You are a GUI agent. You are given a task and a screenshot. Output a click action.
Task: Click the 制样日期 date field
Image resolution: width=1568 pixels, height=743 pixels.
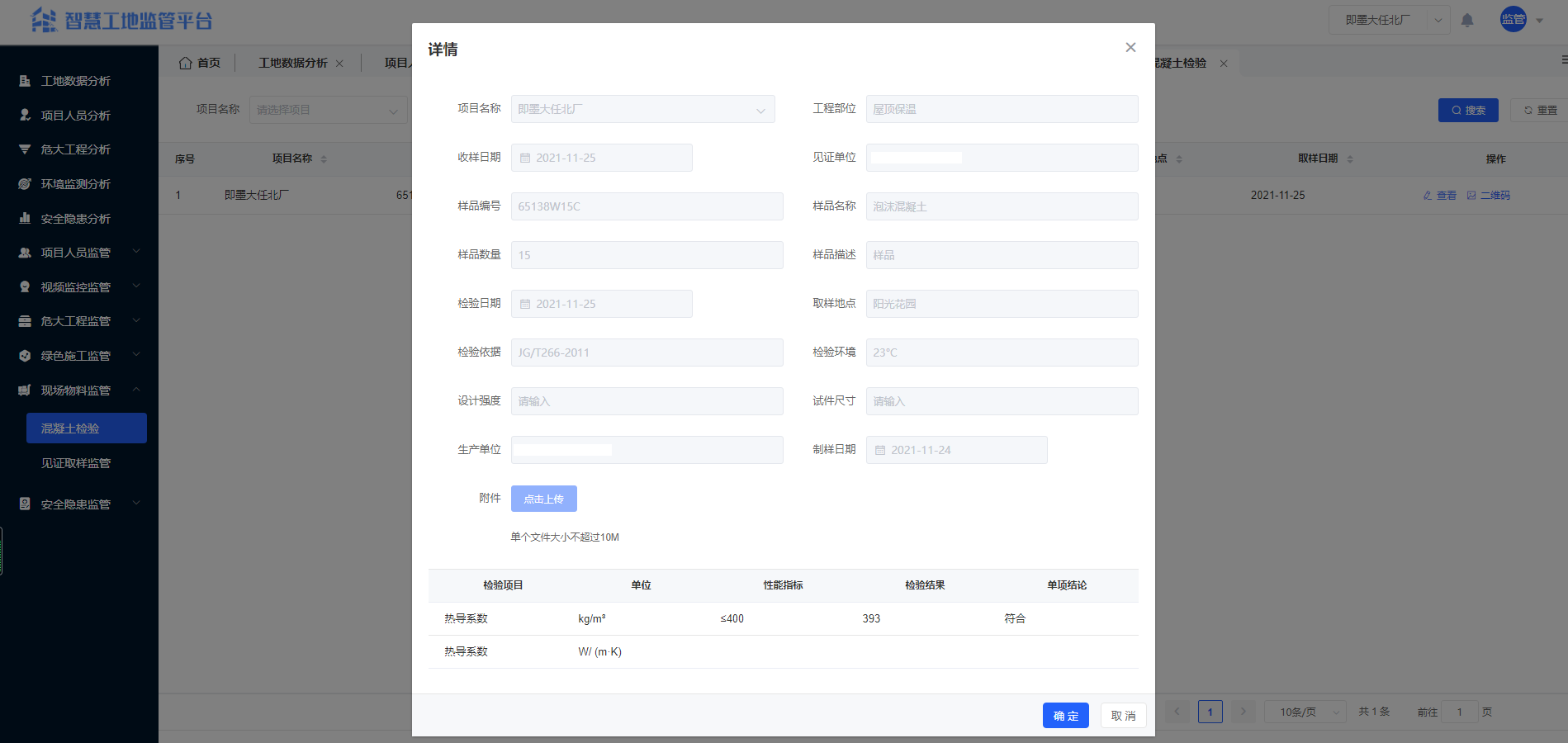(956, 450)
